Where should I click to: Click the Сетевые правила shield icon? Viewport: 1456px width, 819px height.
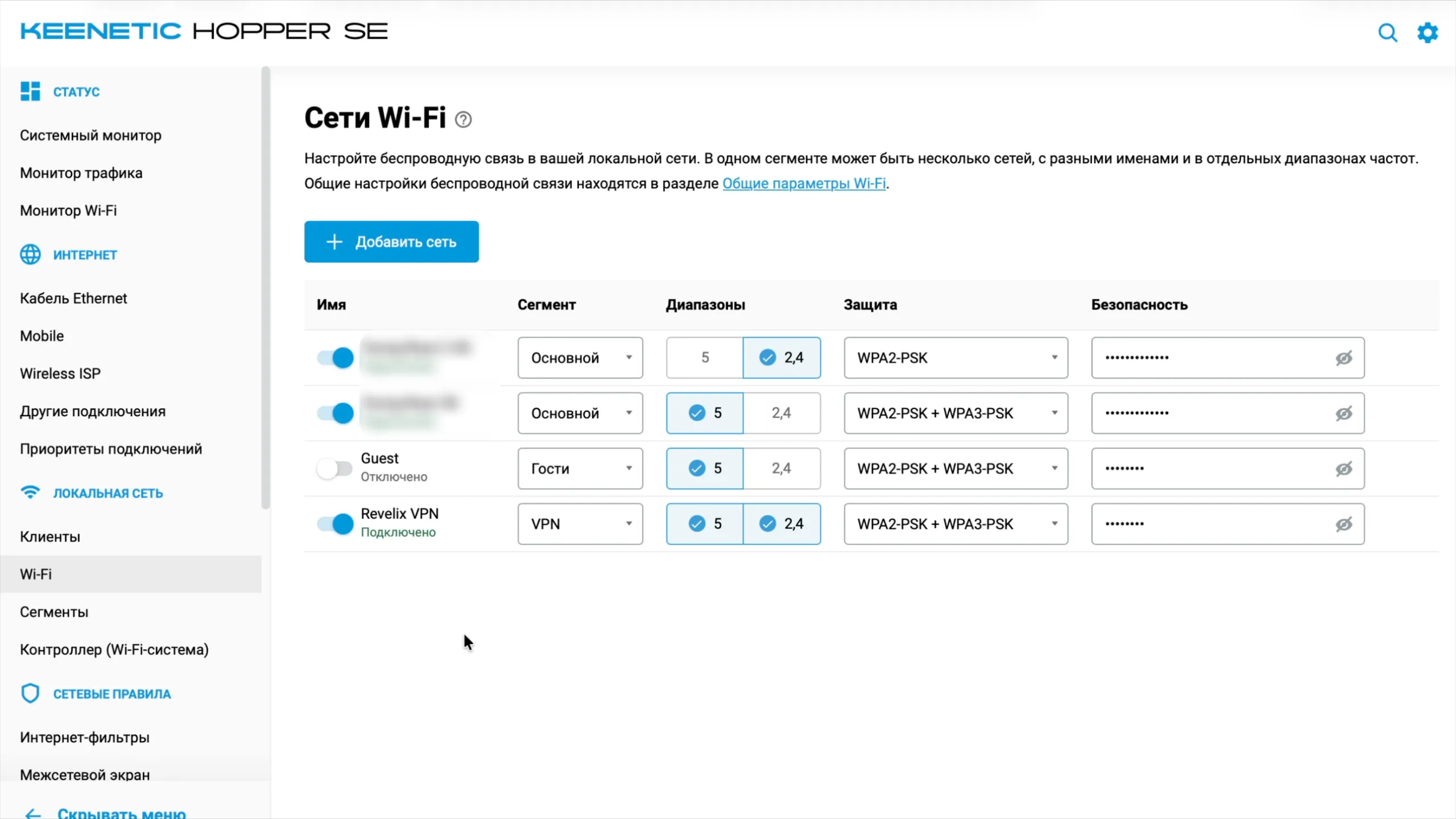[x=30, y=693]
